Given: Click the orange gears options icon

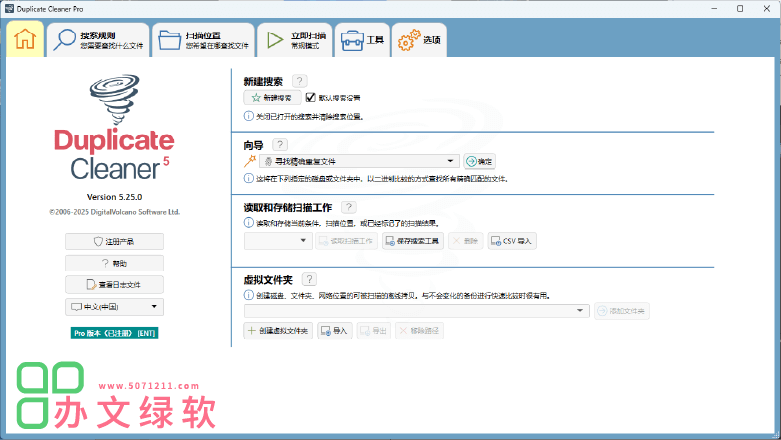Looking at the screenshot, I should coord(409,40).
